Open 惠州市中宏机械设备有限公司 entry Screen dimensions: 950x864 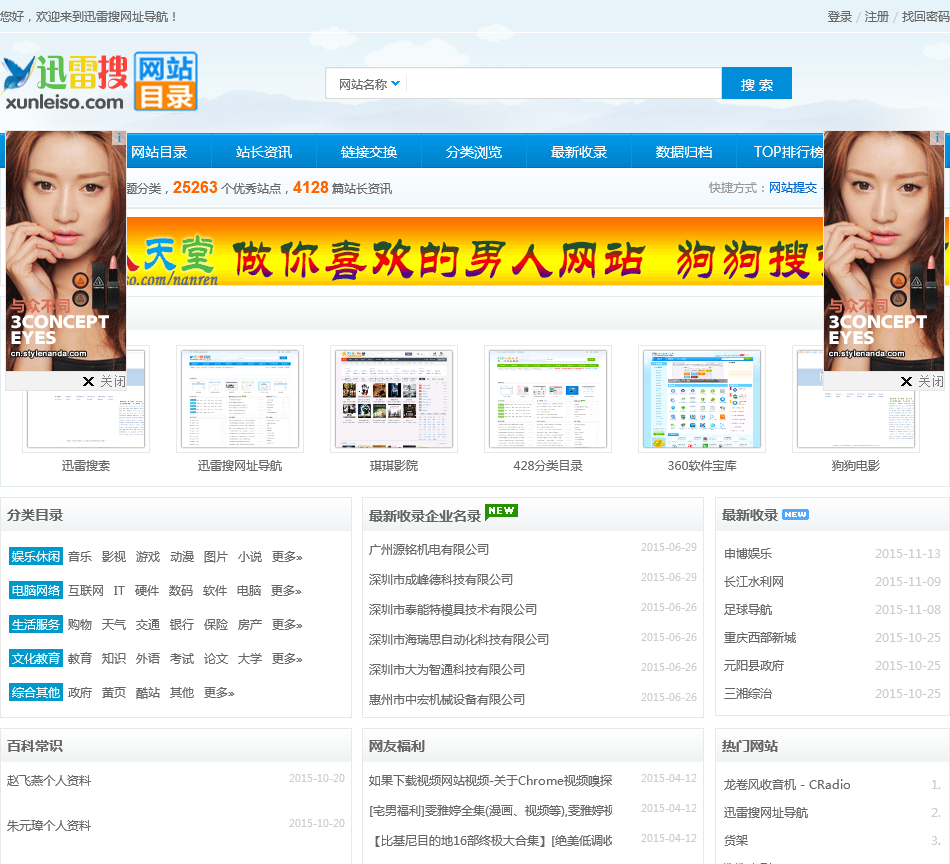click(447, 699)
